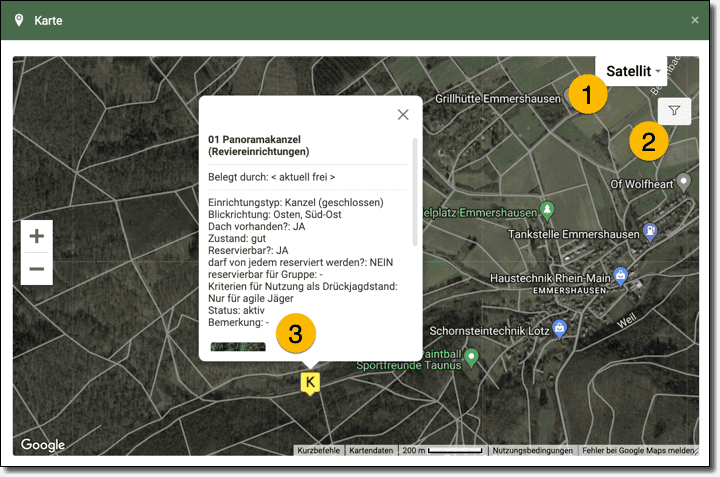Open the map filter funnel button
The image size is (720, 477).
[x=675, y=111]
